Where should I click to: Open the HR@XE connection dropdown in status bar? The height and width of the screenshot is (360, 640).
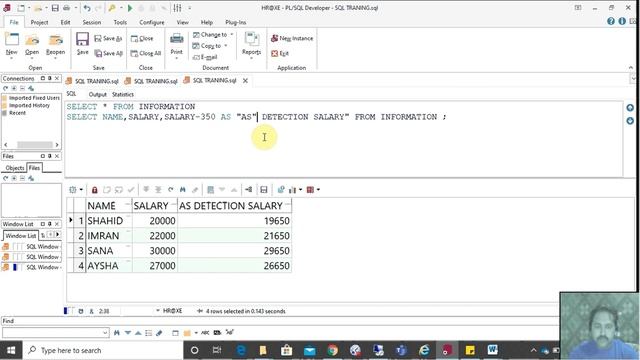pos(158,311)
